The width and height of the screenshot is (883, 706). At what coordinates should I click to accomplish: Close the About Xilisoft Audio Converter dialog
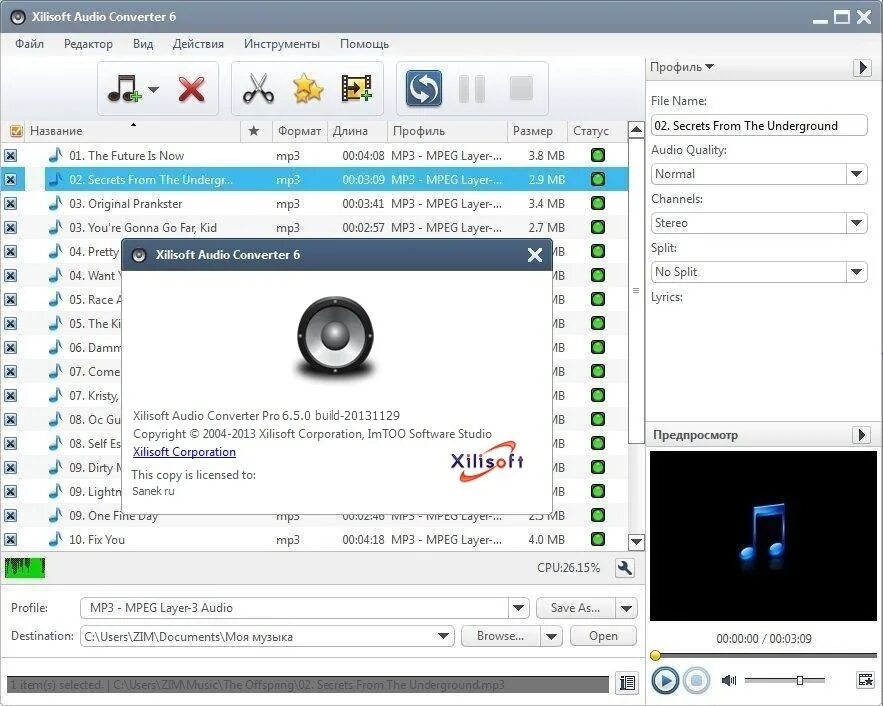pos(535,255)
